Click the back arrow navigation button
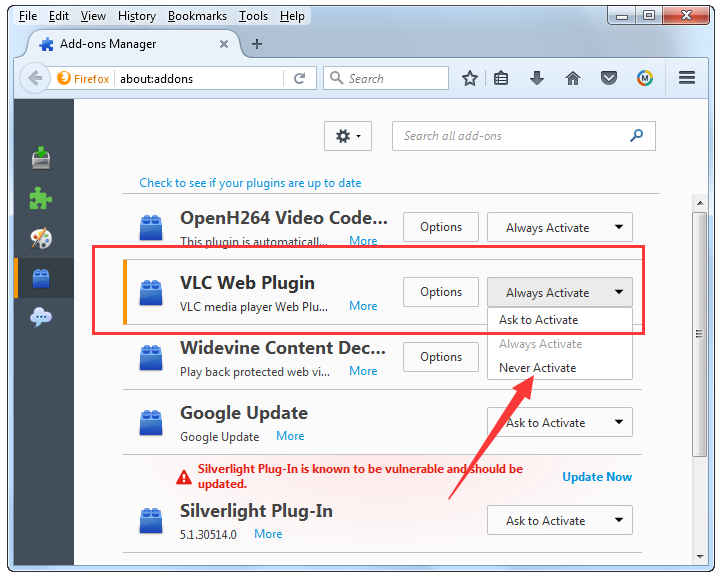 pyautogui.click(x=35, y=78)
